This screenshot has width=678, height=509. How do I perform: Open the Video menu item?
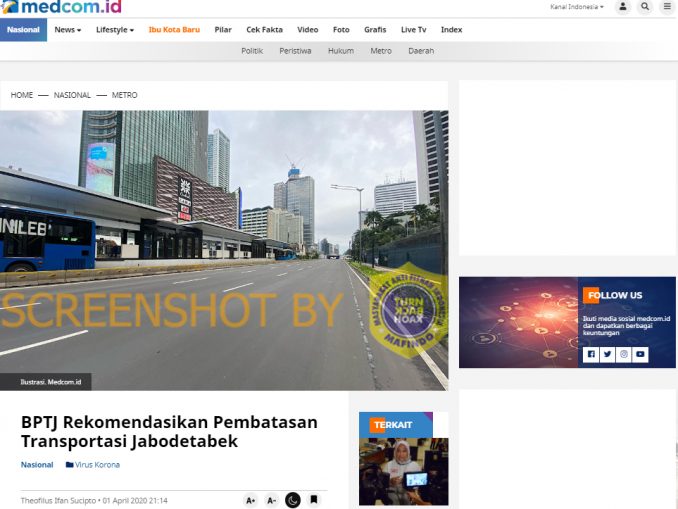coord(307,30)
